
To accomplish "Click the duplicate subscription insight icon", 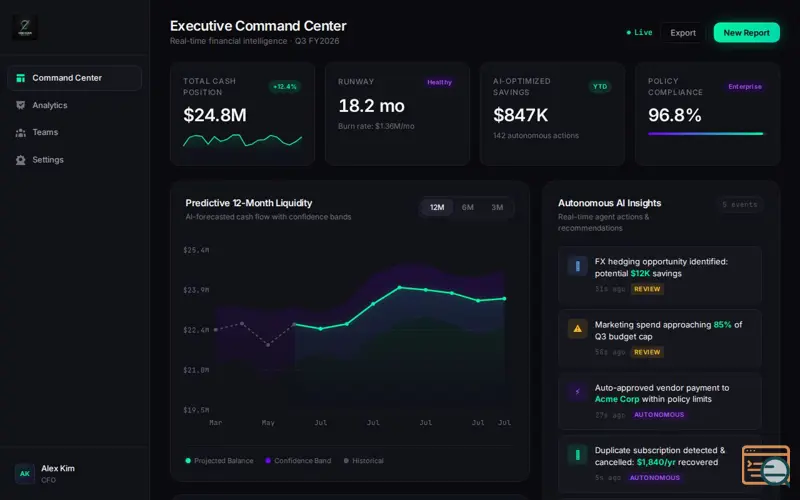I will pyautogui.click(x=578, y=455).
